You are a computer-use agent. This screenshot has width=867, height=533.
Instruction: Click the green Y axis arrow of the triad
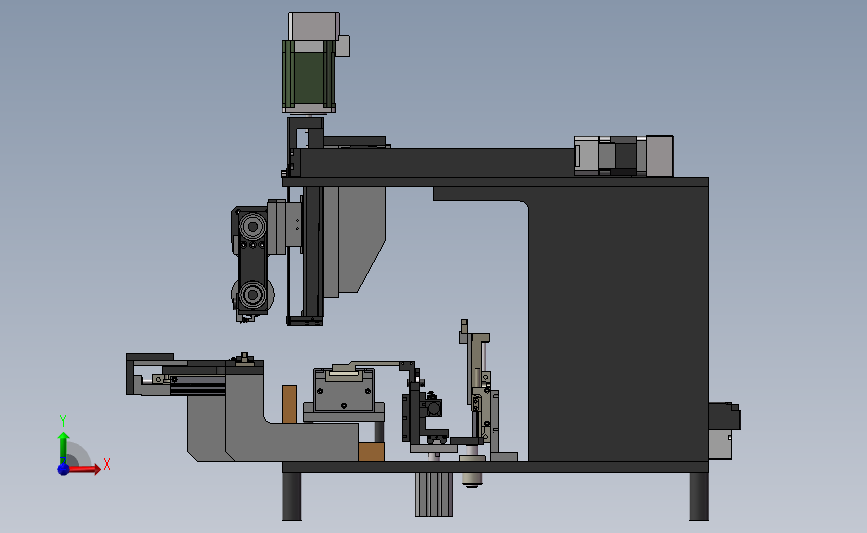(63, 448)
